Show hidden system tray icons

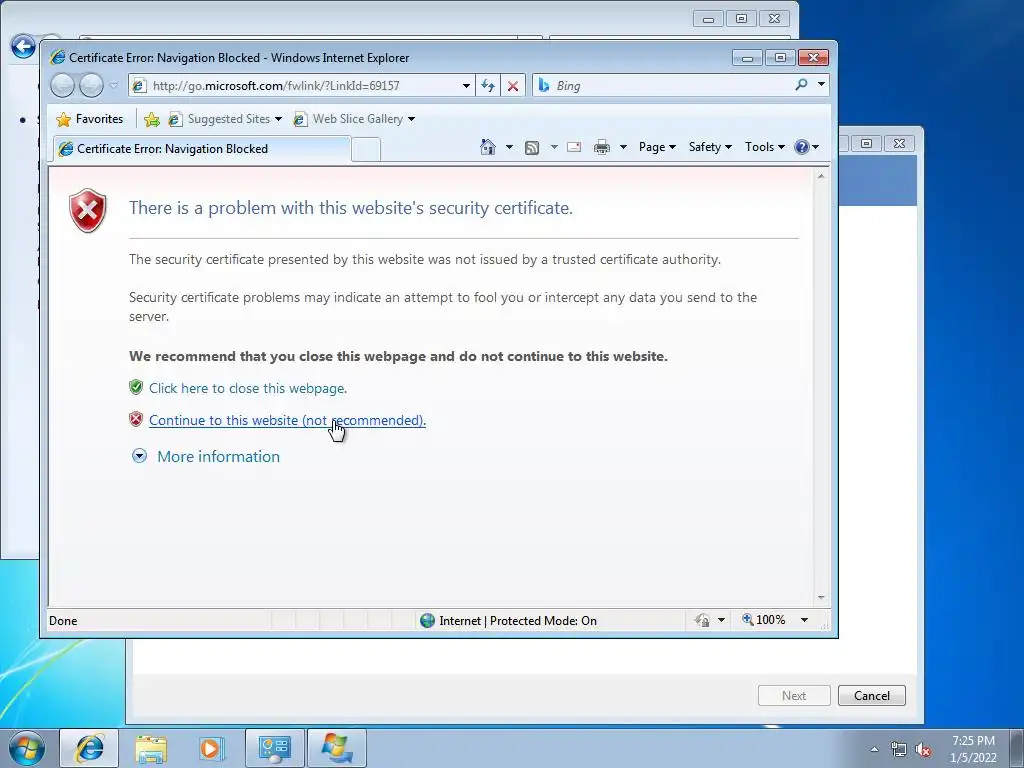click(x=874, y=749)
